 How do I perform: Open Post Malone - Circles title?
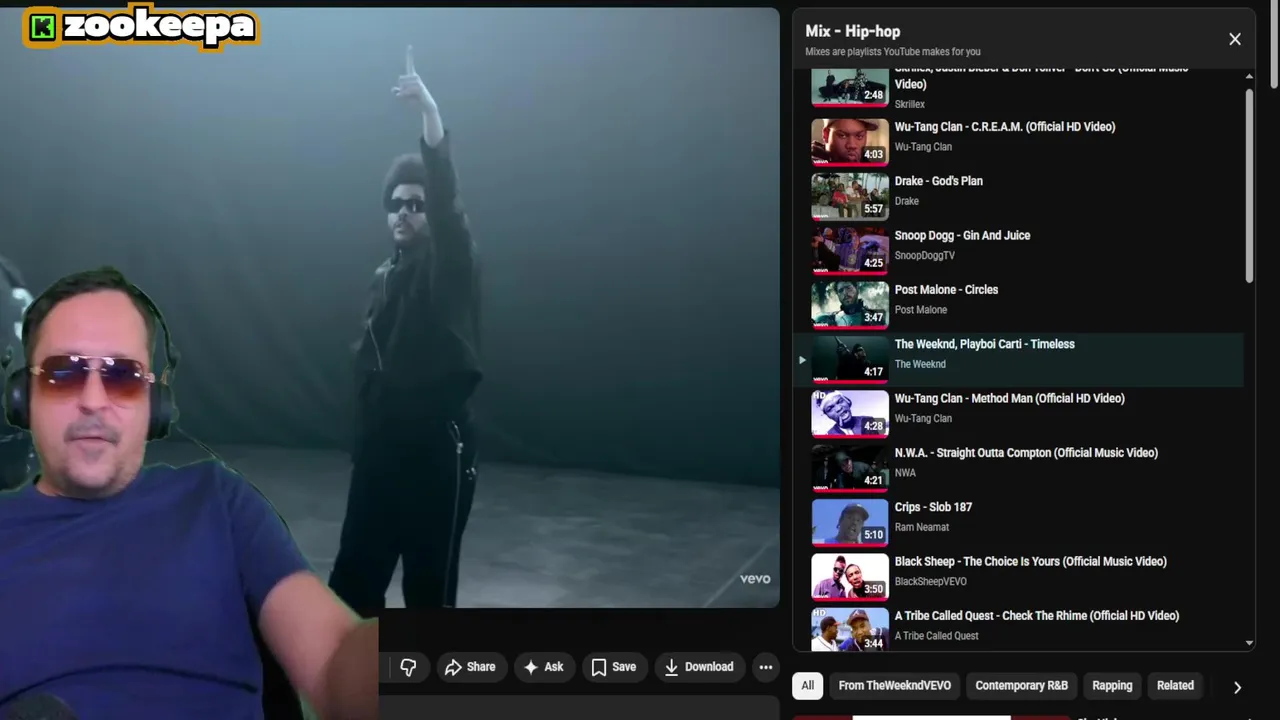[946, 289]
